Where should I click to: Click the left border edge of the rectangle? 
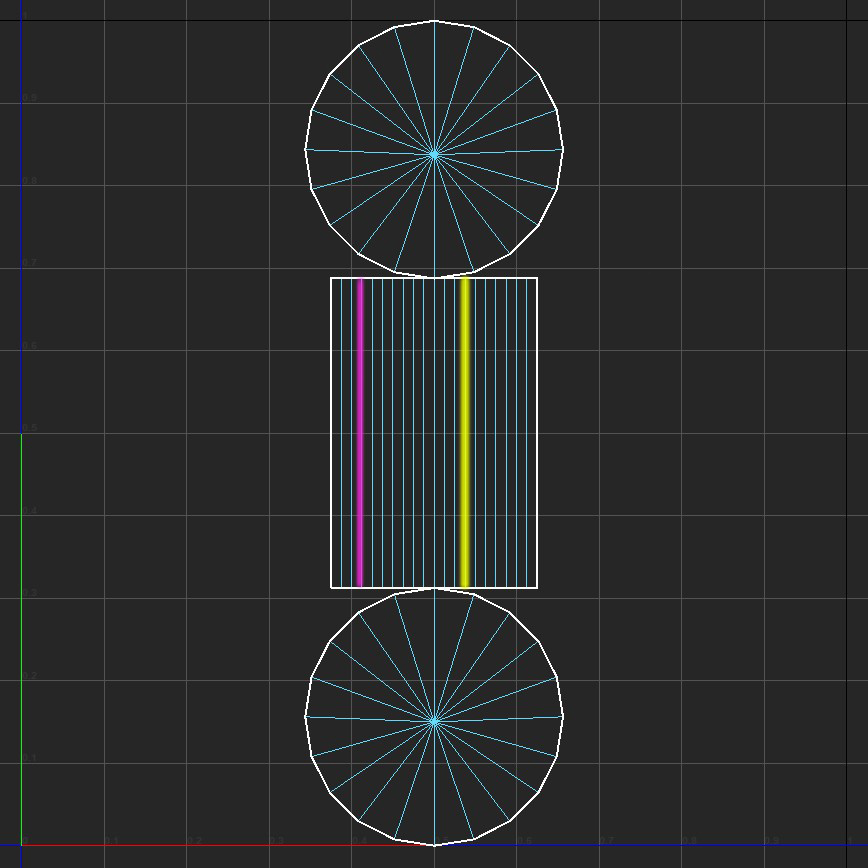331,432
